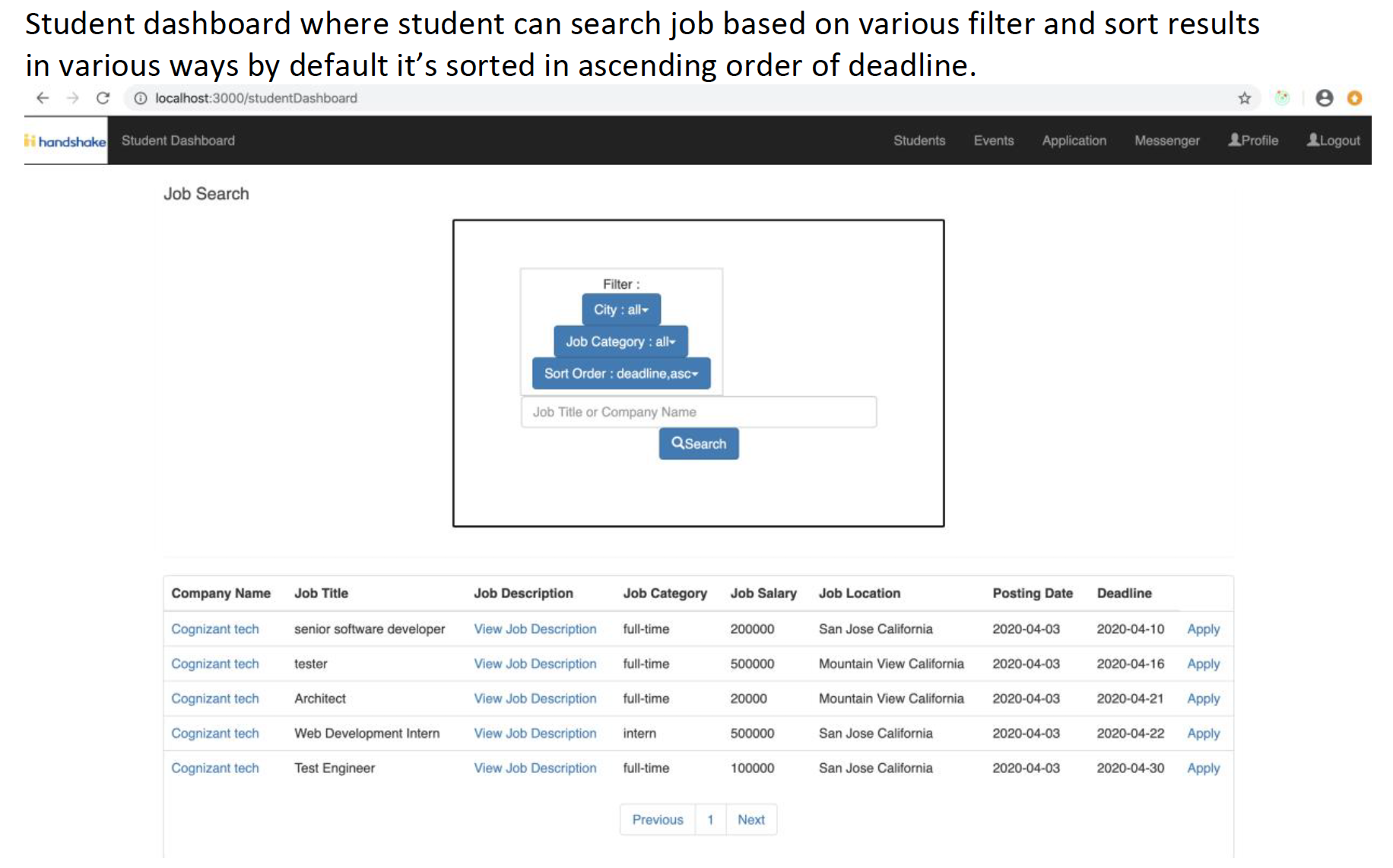
Task: Open Profile from the navbar
Action: (1253, 141)
